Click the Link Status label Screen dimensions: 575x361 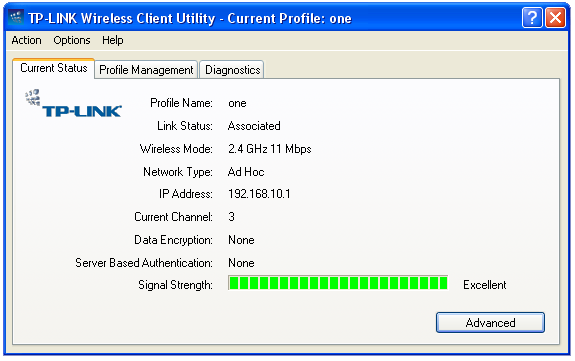(x=185, y=126)
